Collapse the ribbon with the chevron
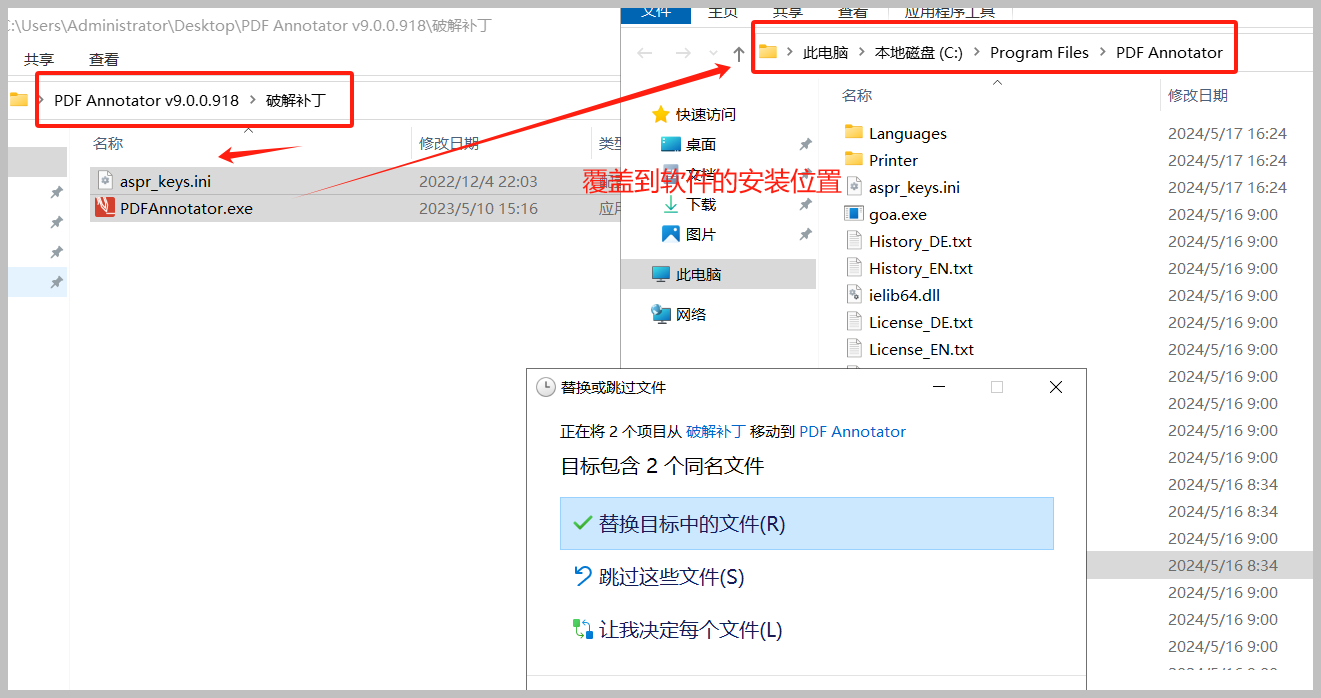 (997, 80)
